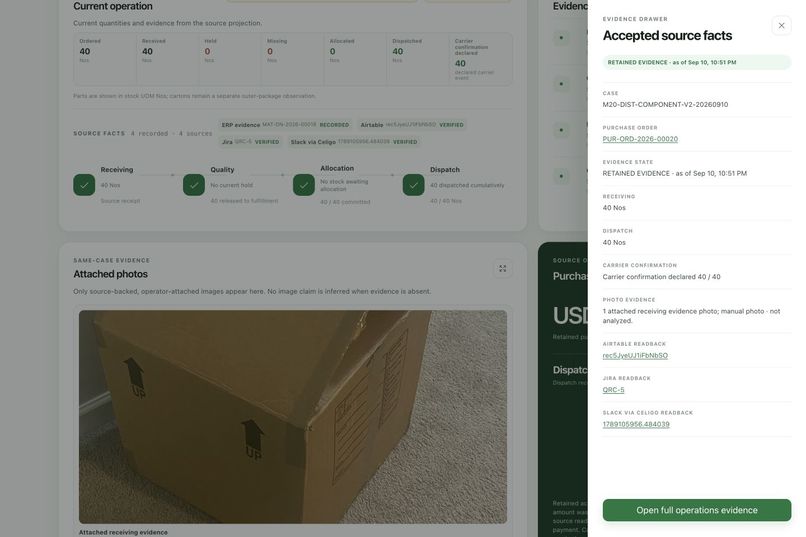Select the Jira QRC-5 VERIFIED chip

pyautogui.click(x=250, y=142)
